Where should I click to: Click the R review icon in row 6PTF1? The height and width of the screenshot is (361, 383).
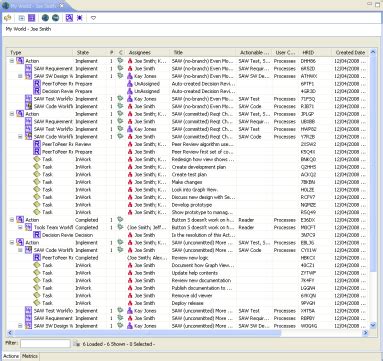(37, 84)
